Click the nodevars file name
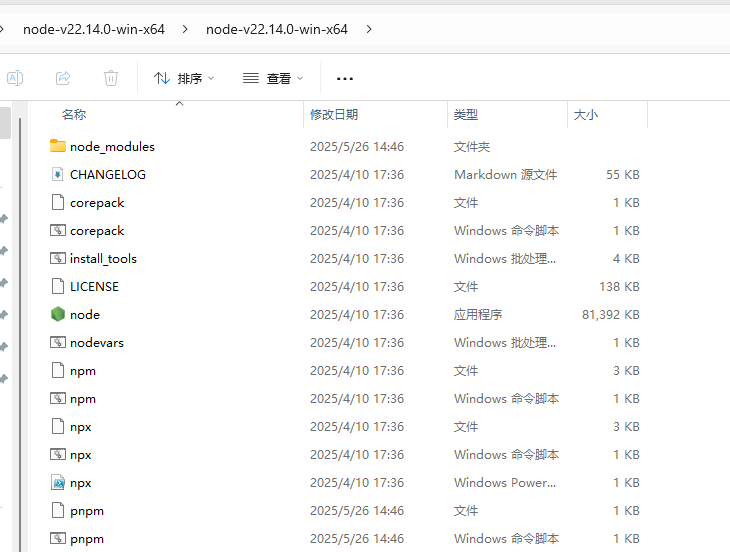This screenshot has width=730, height=552. pyautogui.click(x=97, y=343)
